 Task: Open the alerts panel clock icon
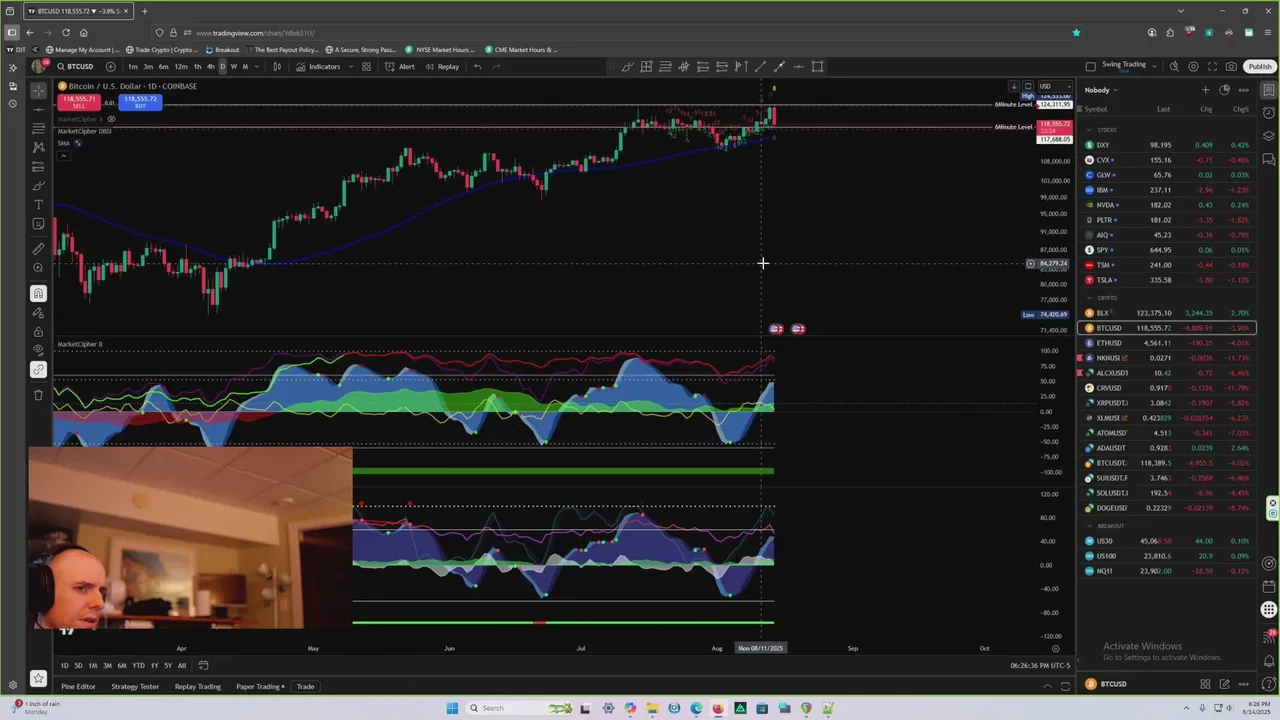(x=1268, y=113)
